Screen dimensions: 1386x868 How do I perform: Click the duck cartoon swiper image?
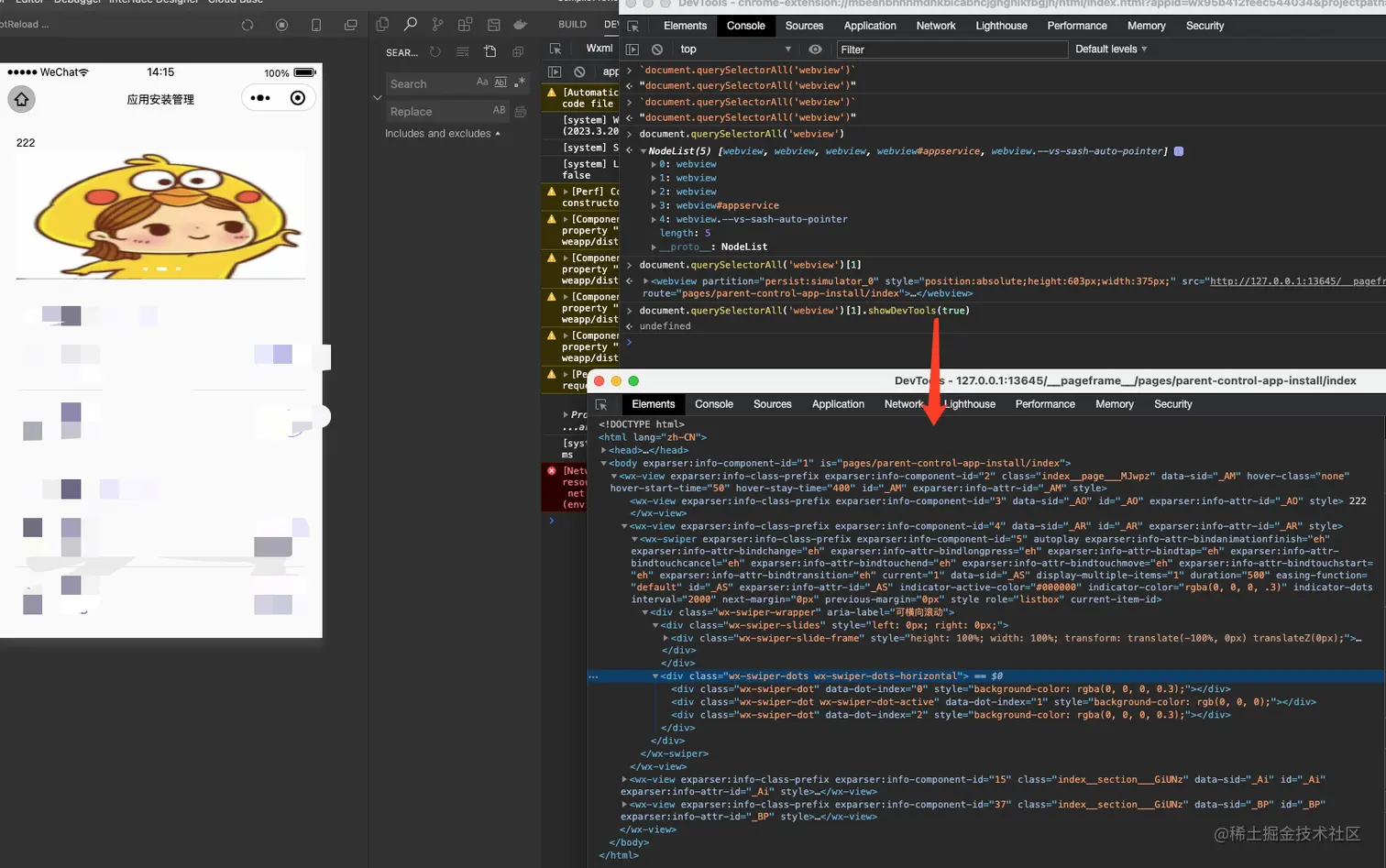tap(160, 216)
